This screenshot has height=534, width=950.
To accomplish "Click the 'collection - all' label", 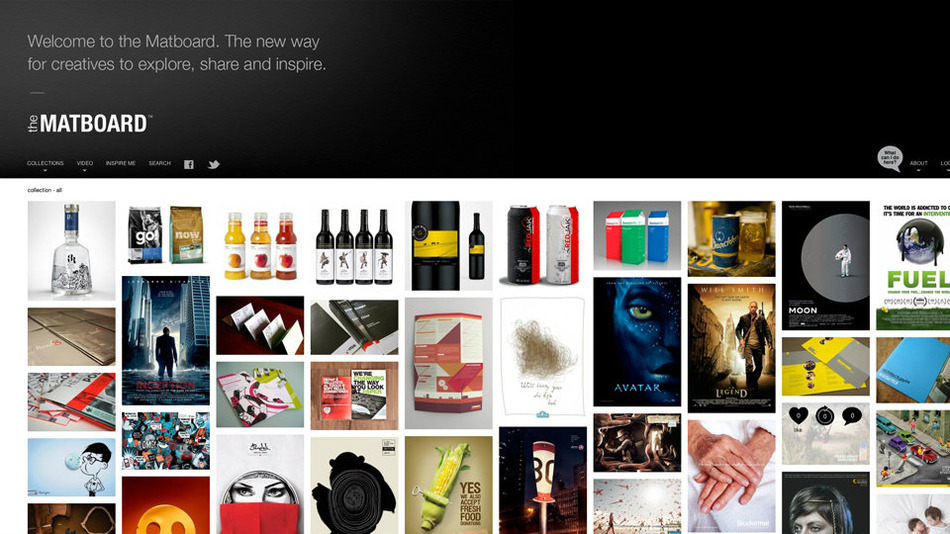I will (44, 190).
